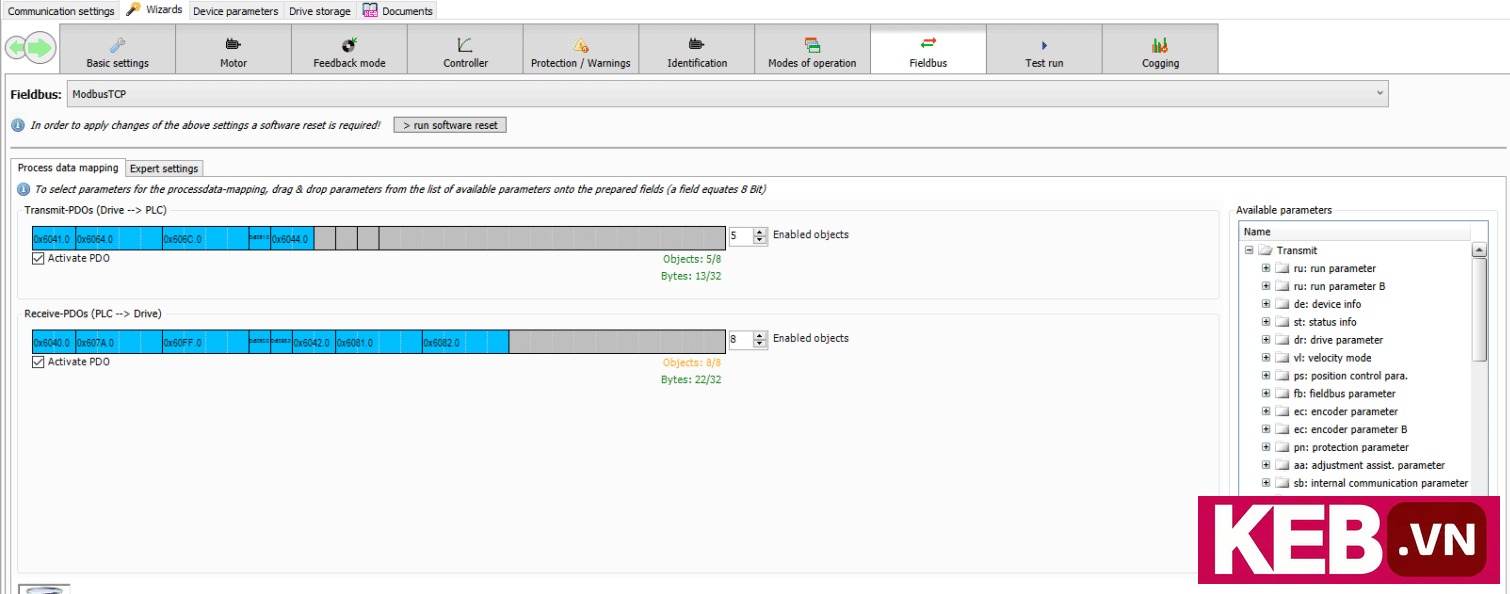Viewport: 1510px width, 594px height.
Task: Go forward with the right green arrow
Action: (x=40, y=48)
